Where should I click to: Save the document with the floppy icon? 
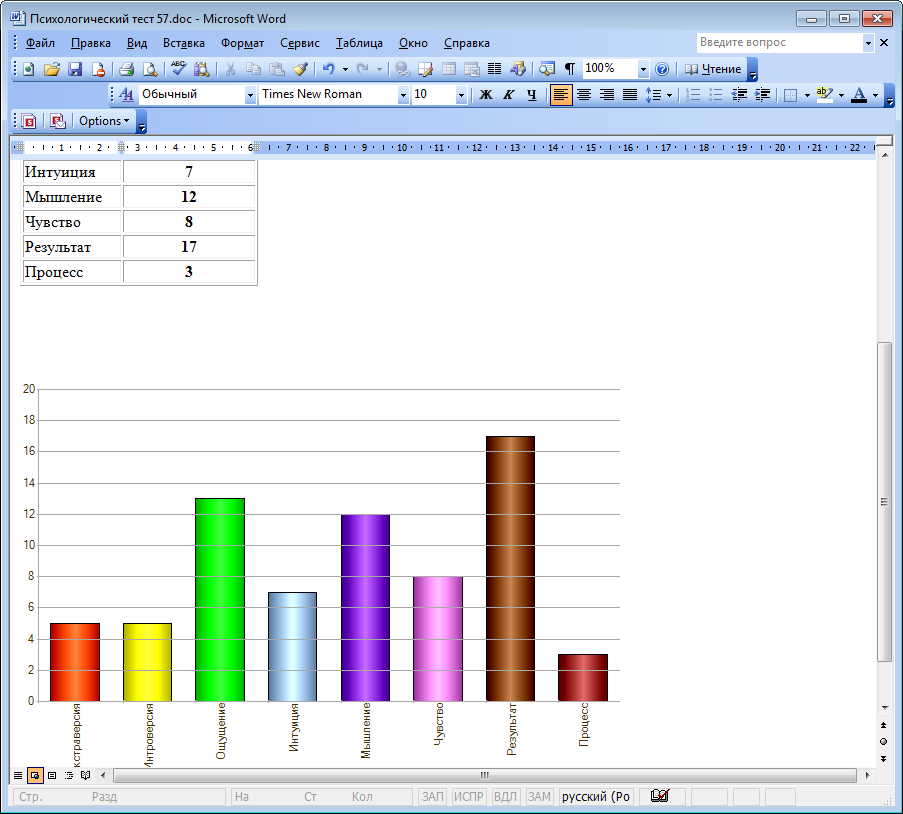pyautogui.click(x=75, y=70)
